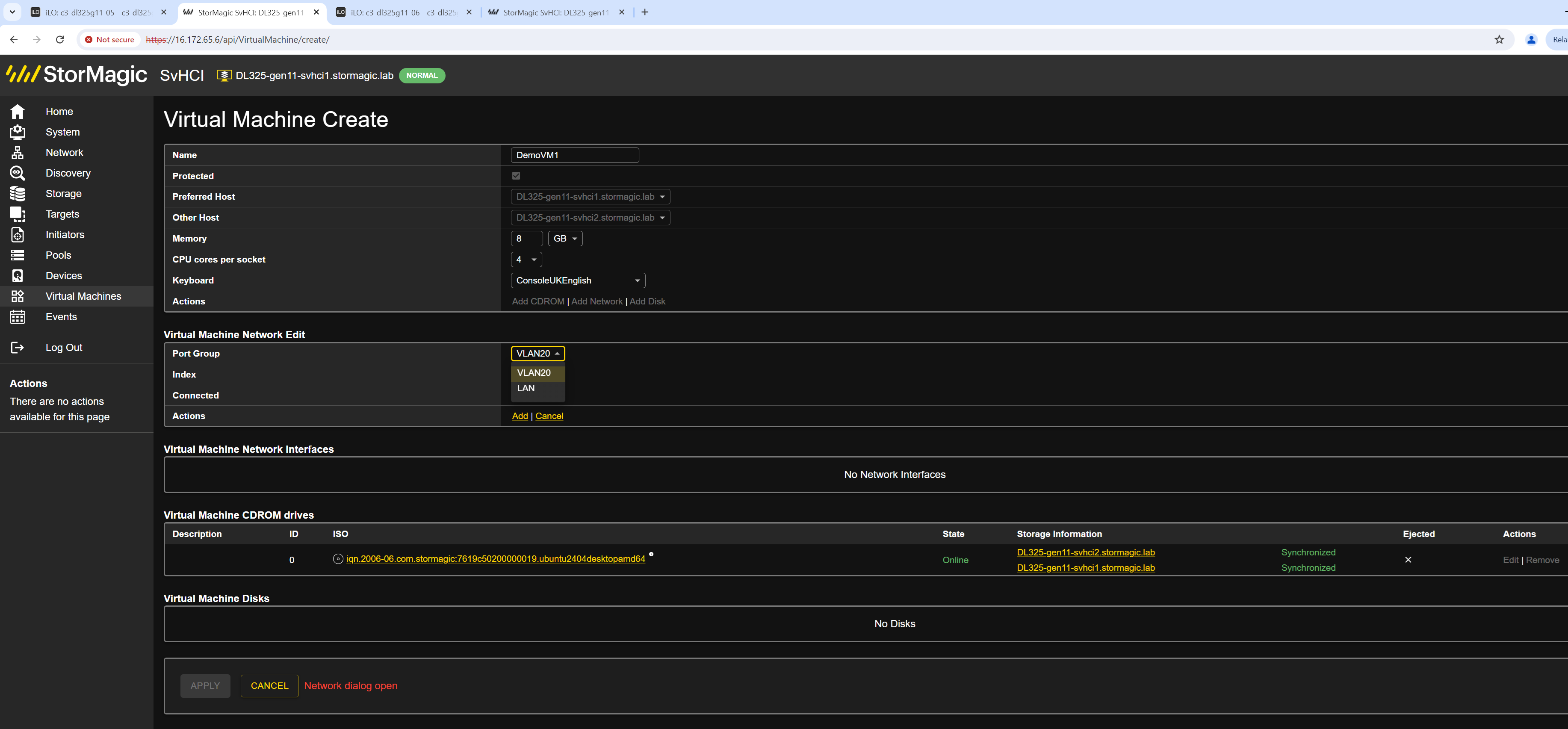Click the APPLY button
The height and width of the screenshot is (729, 1568).
[205, 686]
